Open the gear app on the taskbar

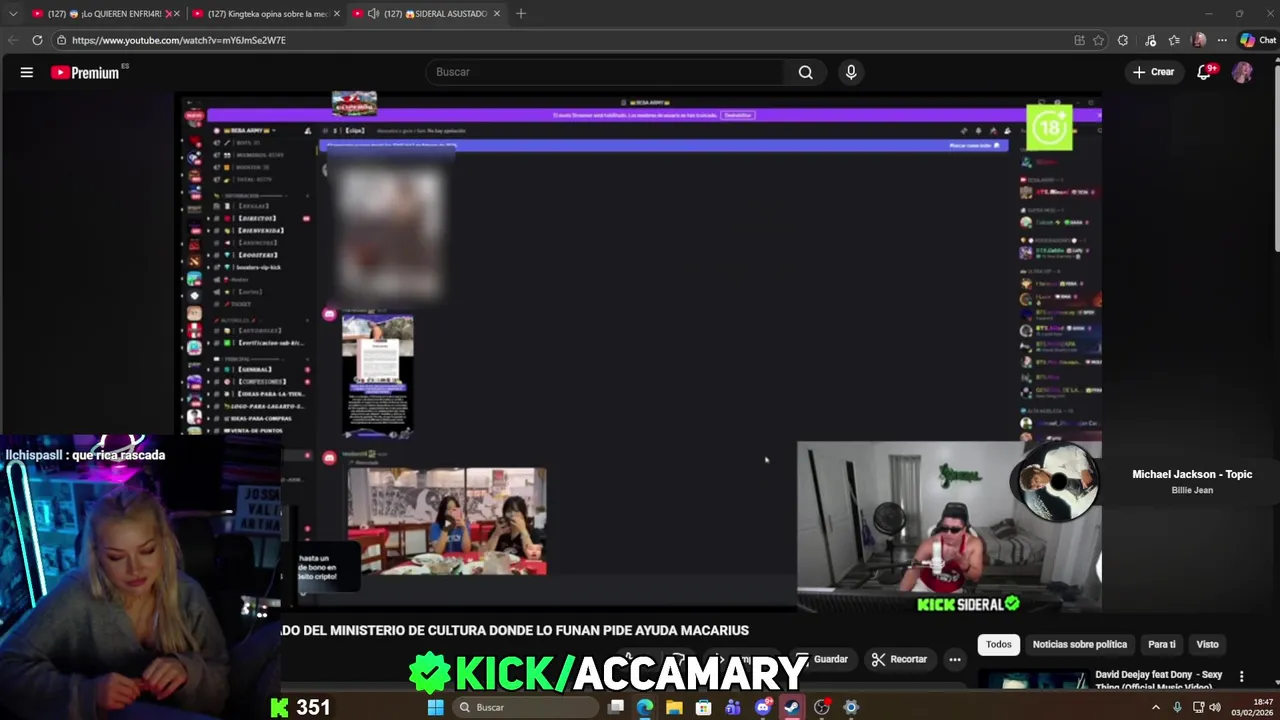click(851, 707)
